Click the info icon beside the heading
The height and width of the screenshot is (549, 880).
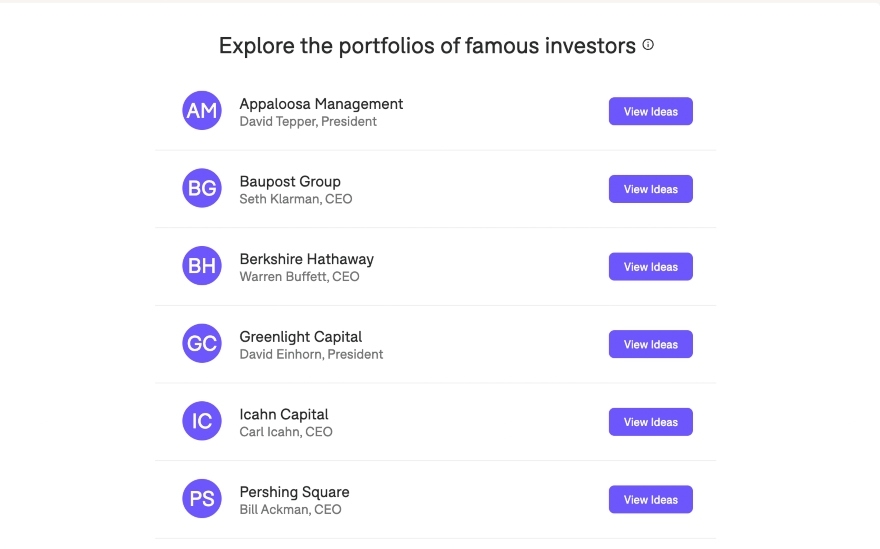point(648,45)
